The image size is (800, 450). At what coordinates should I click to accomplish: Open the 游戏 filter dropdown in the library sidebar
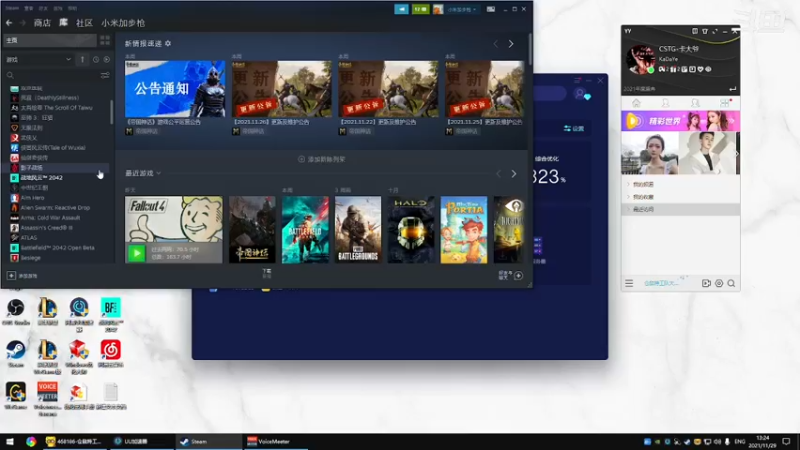(38, 60)
